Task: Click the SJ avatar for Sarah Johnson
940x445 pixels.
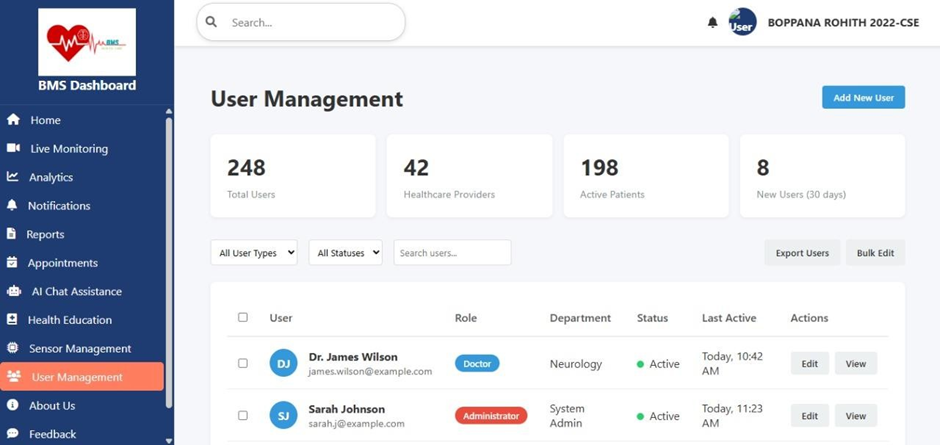Action: (x=284, y=415)
